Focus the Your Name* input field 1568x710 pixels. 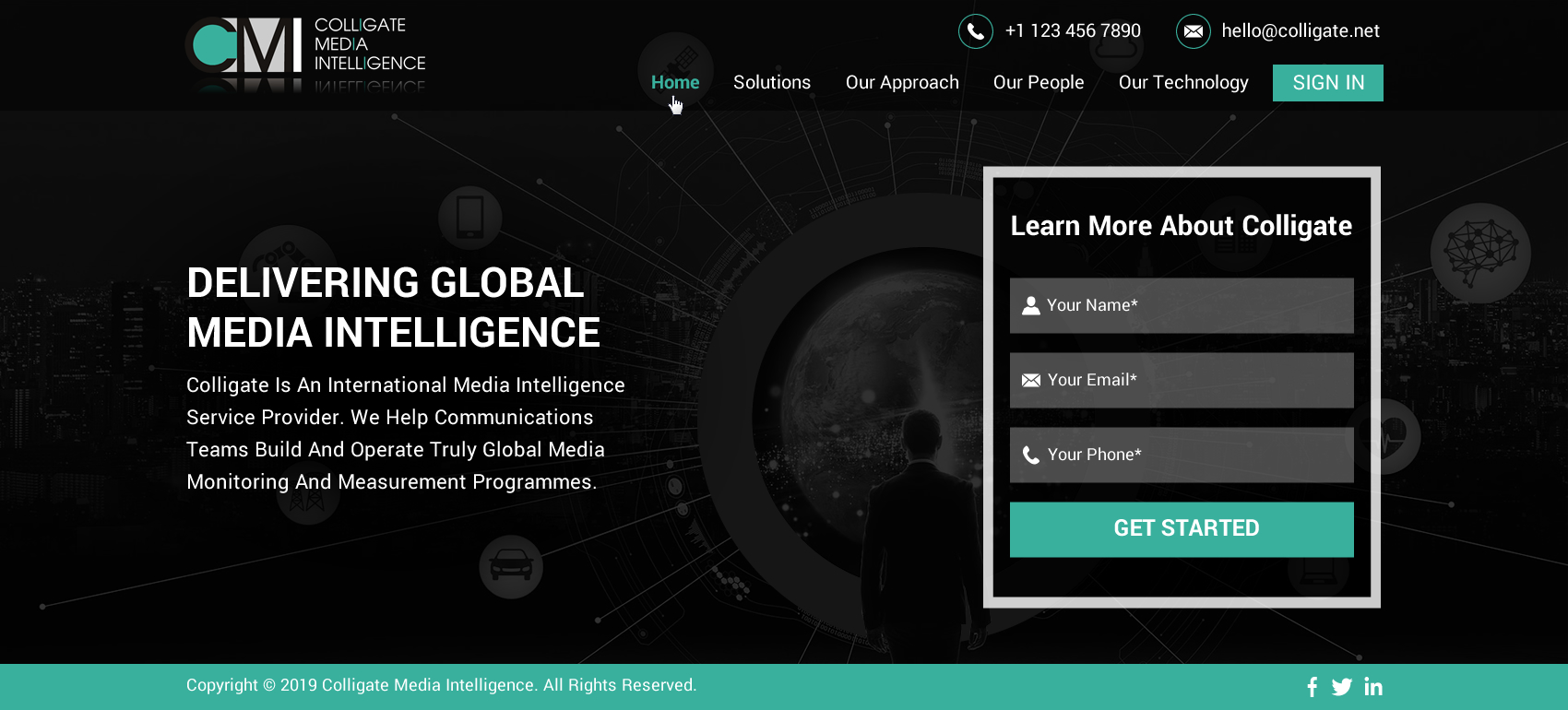(1182, 305)
